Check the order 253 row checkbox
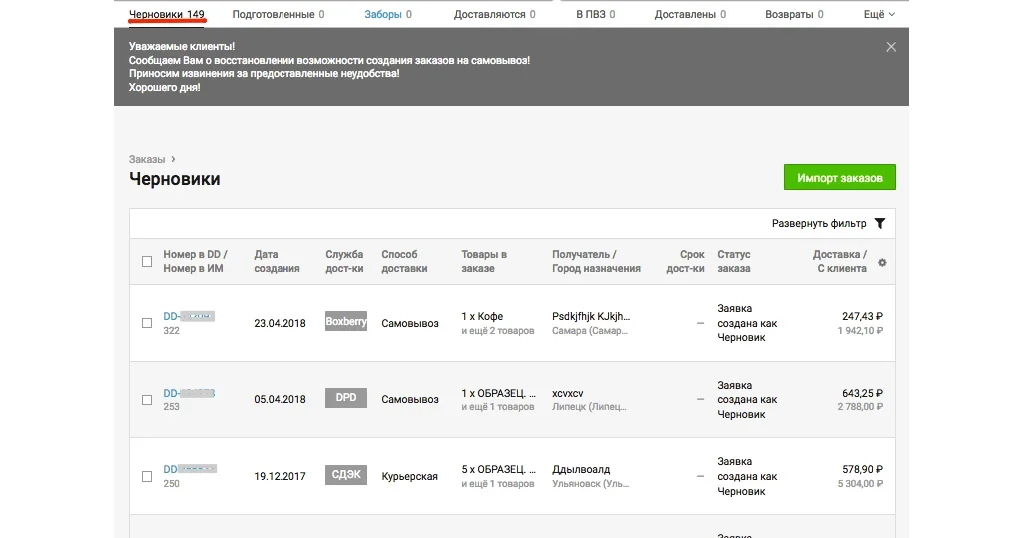 147,400
